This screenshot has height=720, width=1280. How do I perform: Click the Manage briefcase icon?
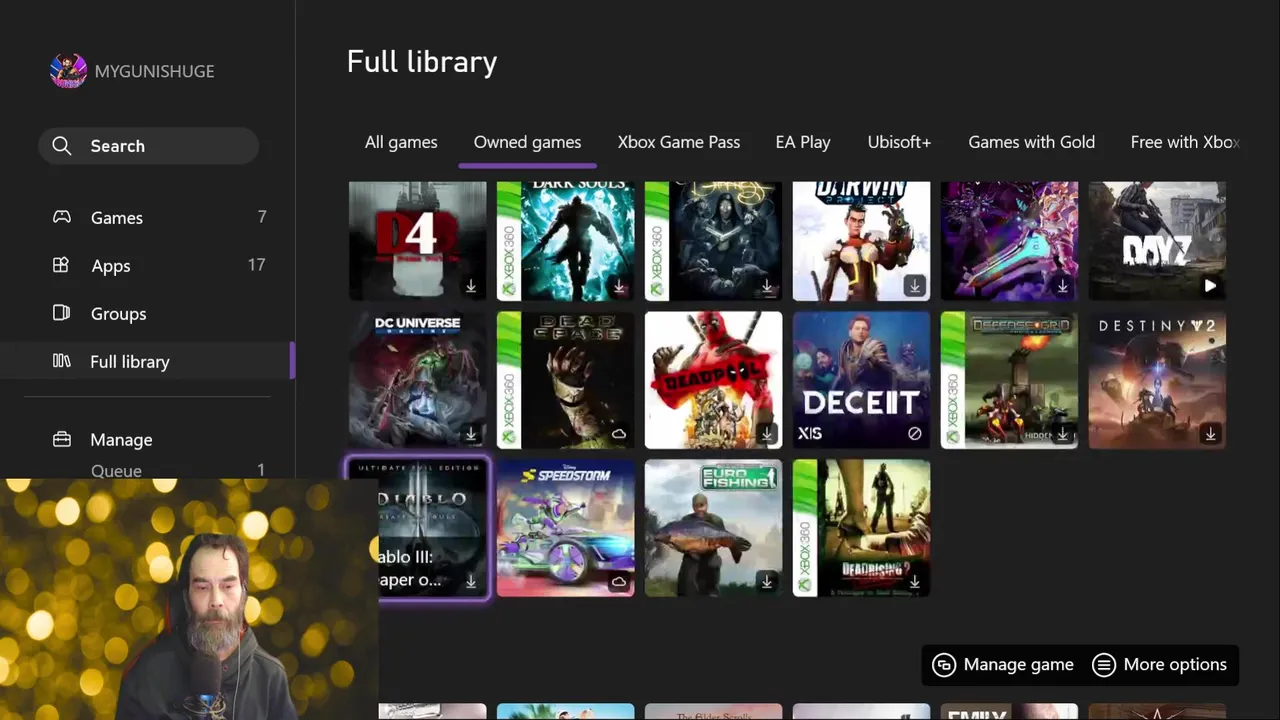tap(62, 439)
